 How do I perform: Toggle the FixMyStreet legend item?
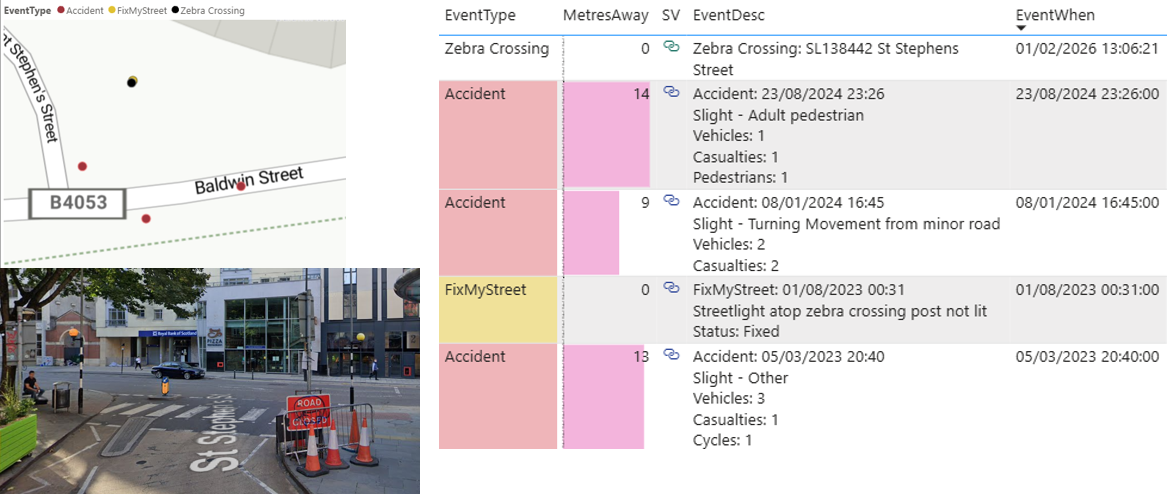[x=139, y=10]
